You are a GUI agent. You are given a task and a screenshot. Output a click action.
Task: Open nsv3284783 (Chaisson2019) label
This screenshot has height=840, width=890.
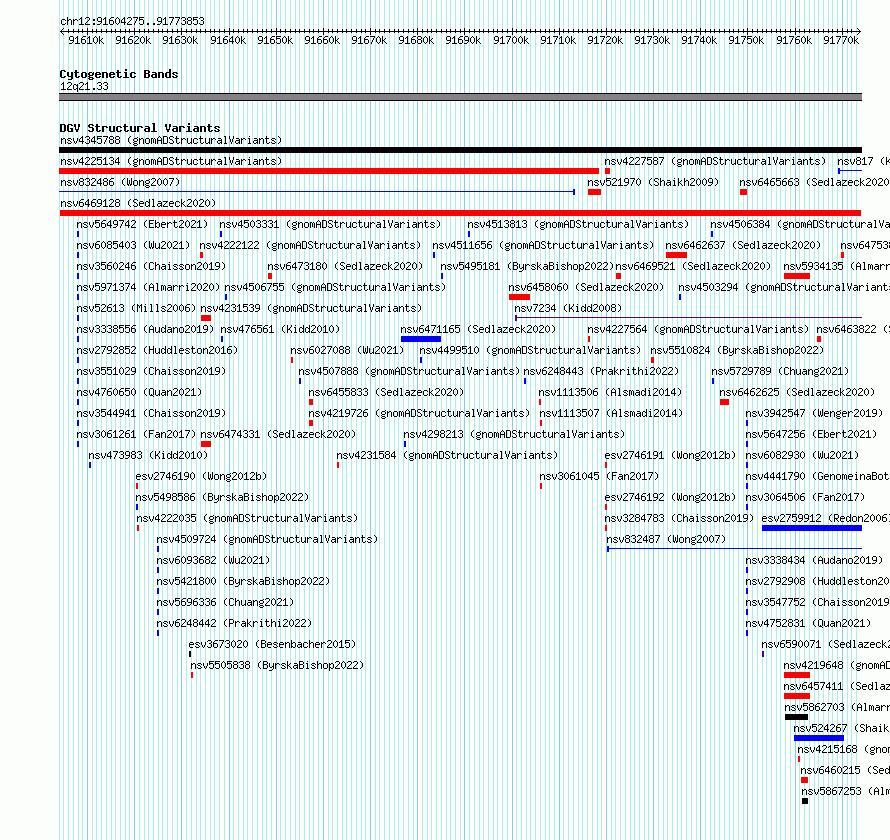point(679,518)
